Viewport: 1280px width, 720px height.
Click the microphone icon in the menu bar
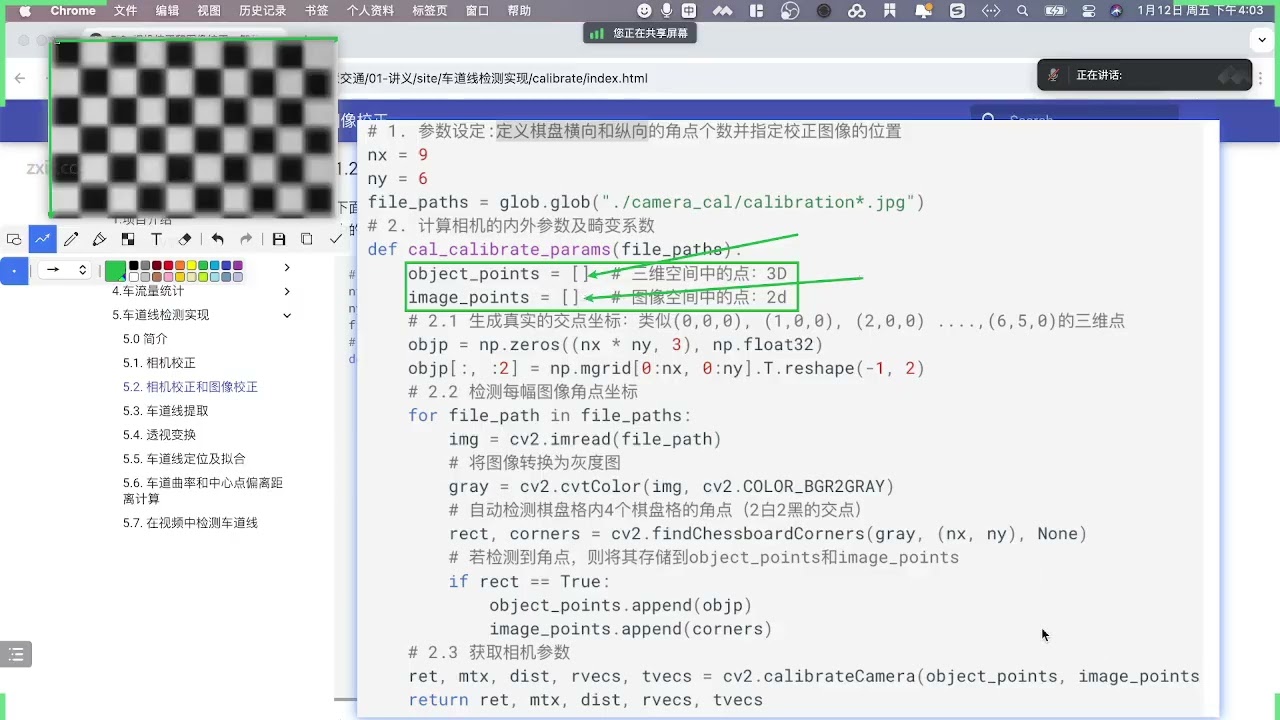pos(667,11)
